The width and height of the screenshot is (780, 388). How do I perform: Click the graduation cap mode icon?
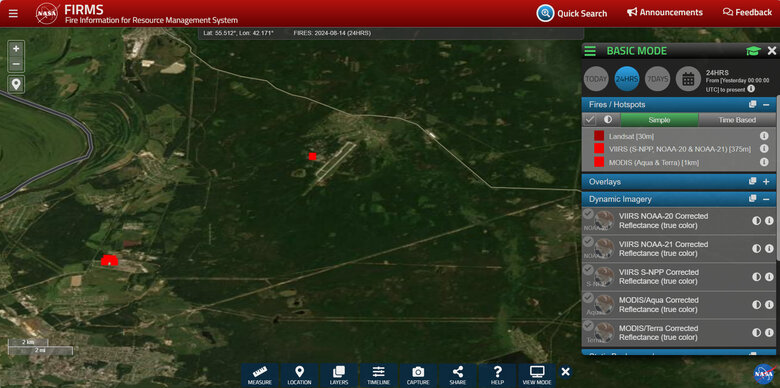click(x=753, y=51)
